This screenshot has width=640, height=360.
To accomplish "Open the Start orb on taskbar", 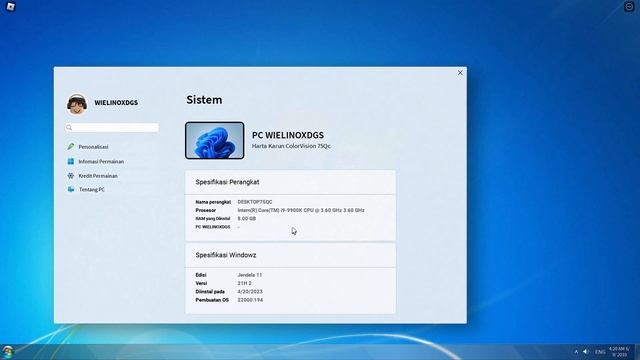I will pyautogui.click(x=7, y=352).
